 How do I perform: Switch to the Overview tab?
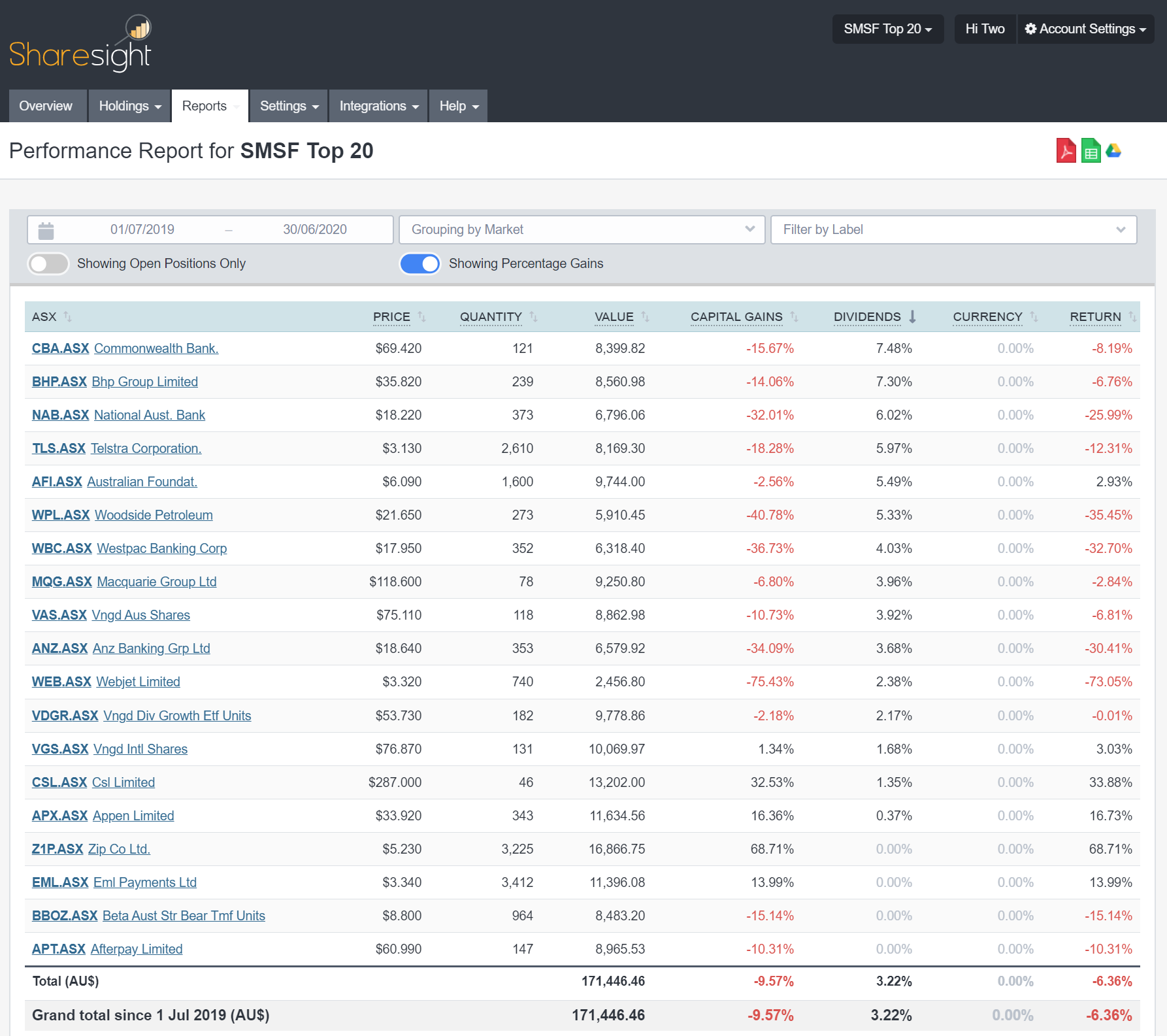pyautogui.click(x=46, y=105)
